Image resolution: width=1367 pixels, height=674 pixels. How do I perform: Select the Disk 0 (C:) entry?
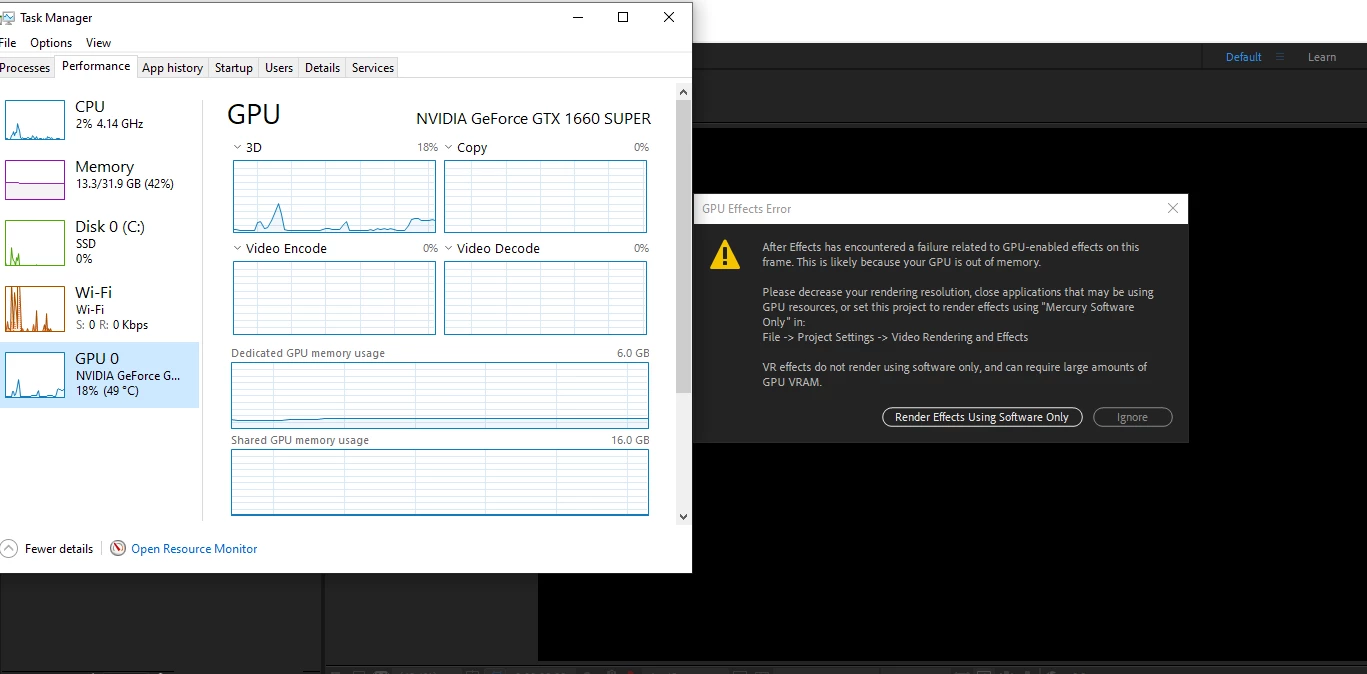[100, 242]
